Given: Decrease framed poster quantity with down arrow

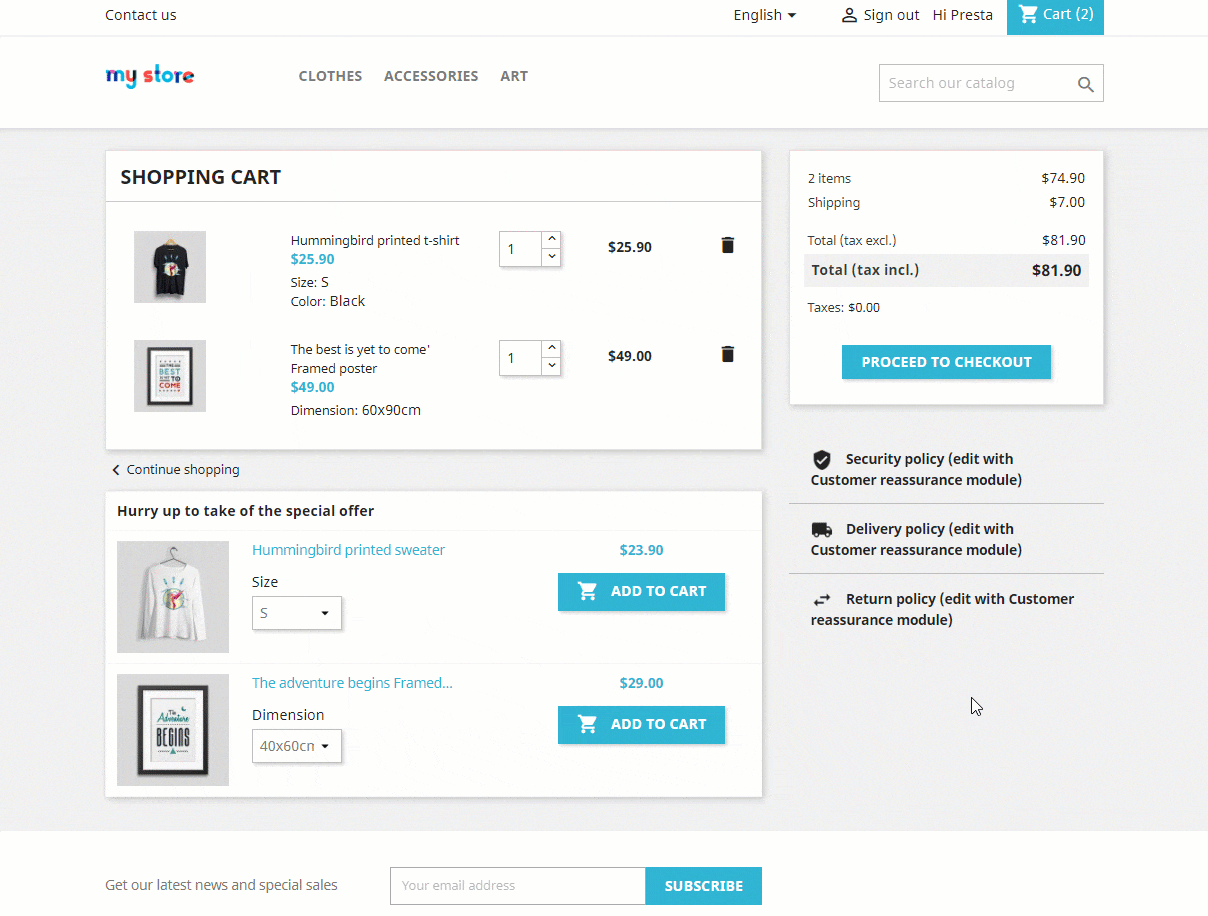Looking at the screenshot, I should [551, 366].
